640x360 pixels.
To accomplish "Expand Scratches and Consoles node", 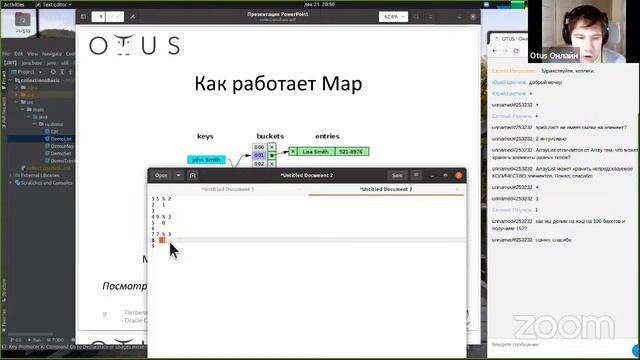I will click(x=11, y=183).
